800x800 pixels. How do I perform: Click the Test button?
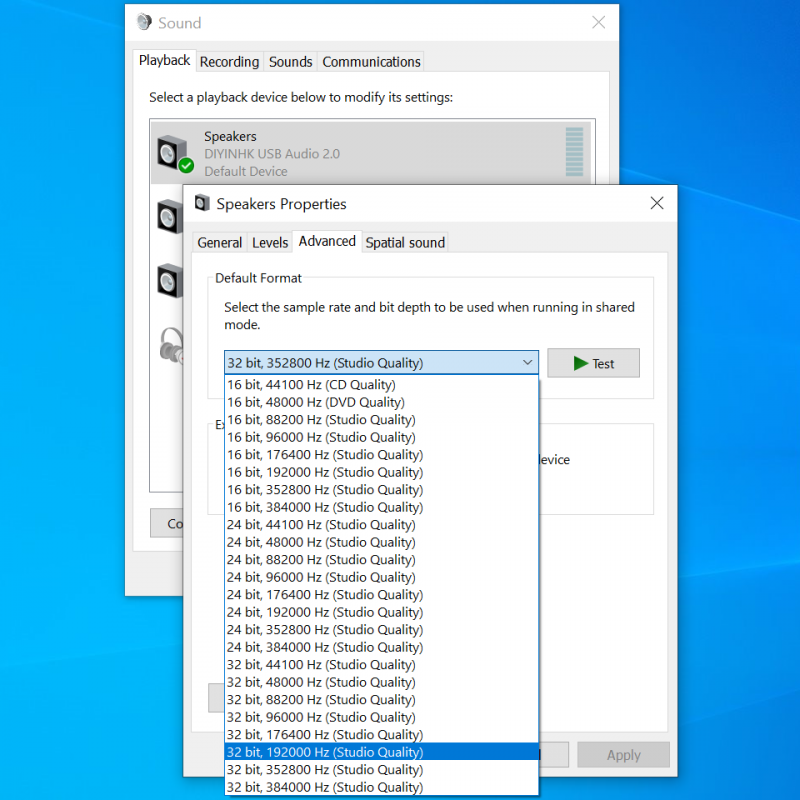coord(593,363)
